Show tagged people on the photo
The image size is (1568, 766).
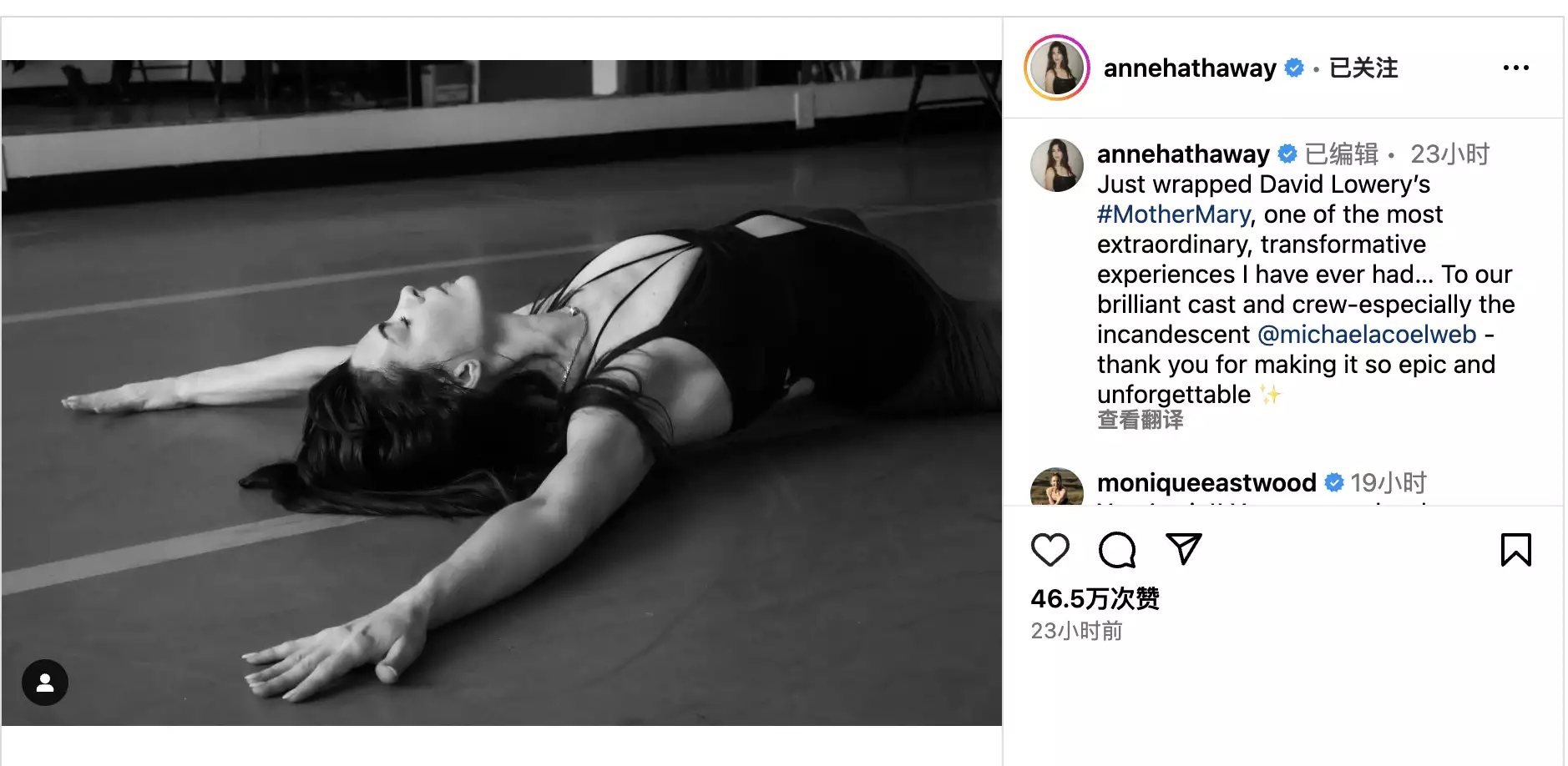45,683
